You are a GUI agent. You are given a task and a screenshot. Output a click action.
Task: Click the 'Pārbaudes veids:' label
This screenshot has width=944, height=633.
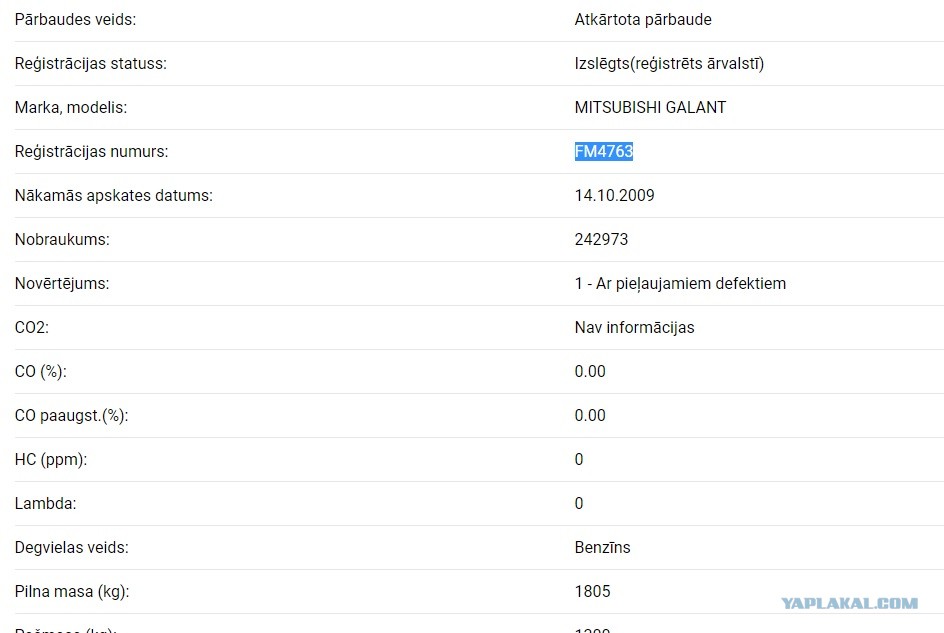pos(75,20)
